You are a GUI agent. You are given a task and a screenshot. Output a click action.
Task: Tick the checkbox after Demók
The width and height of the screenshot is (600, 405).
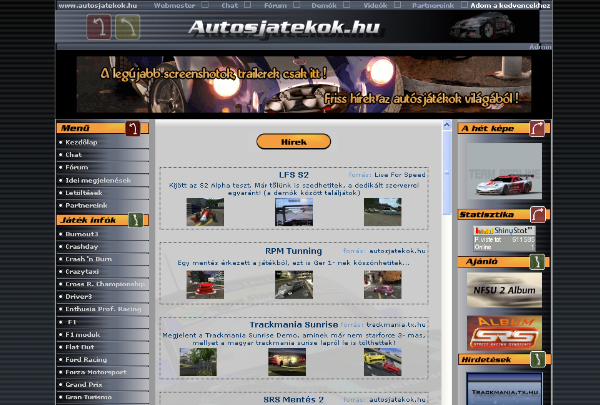347,5
